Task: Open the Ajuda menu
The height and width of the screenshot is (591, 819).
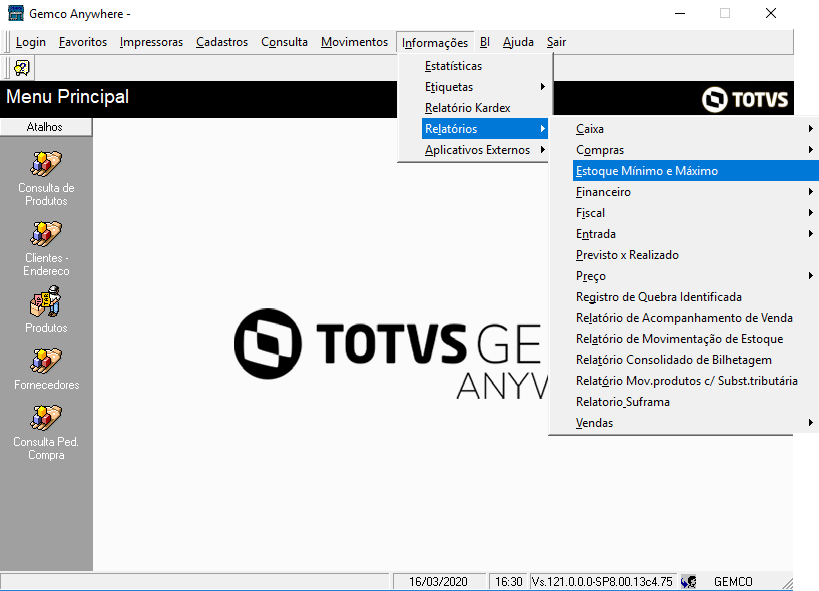Action: [518, 42]
